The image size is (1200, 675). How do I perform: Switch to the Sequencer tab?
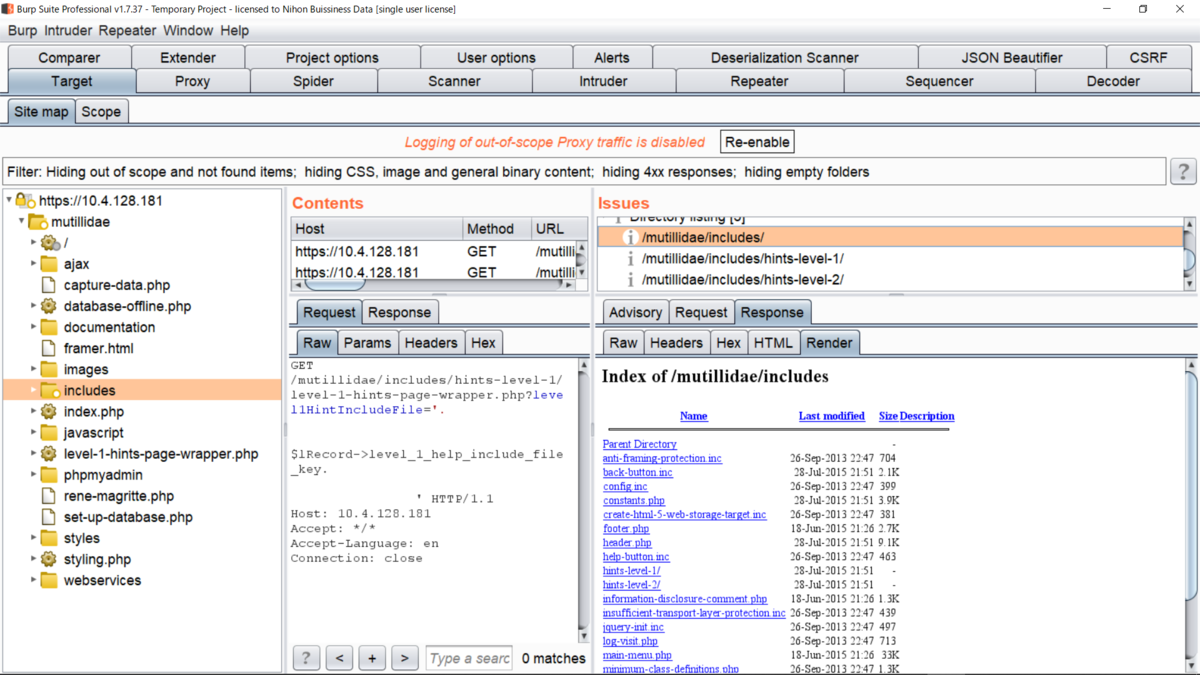pyautogui.click(x=939, y=81)
